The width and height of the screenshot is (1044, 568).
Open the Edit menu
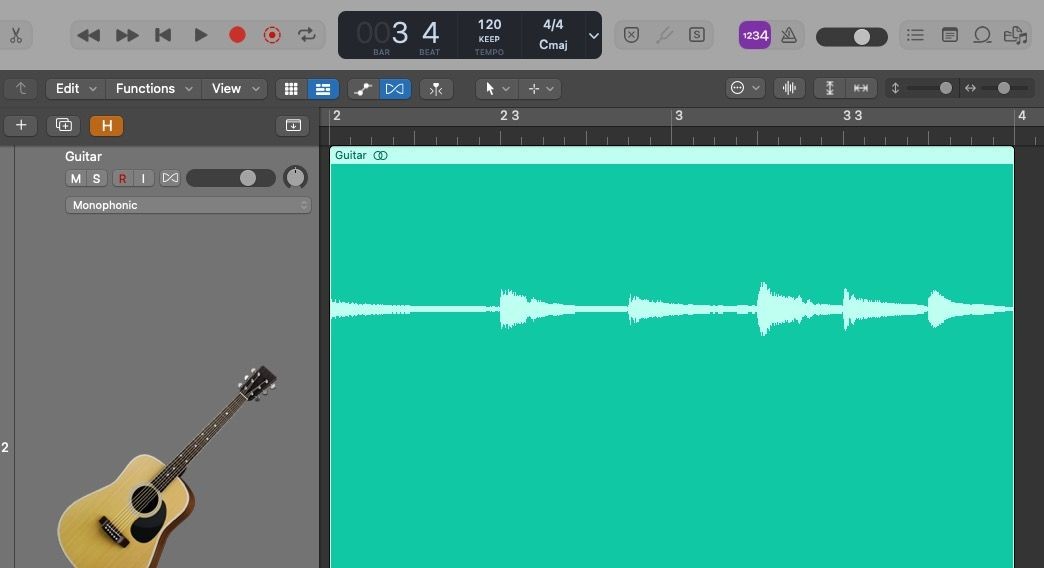point(75,89)
